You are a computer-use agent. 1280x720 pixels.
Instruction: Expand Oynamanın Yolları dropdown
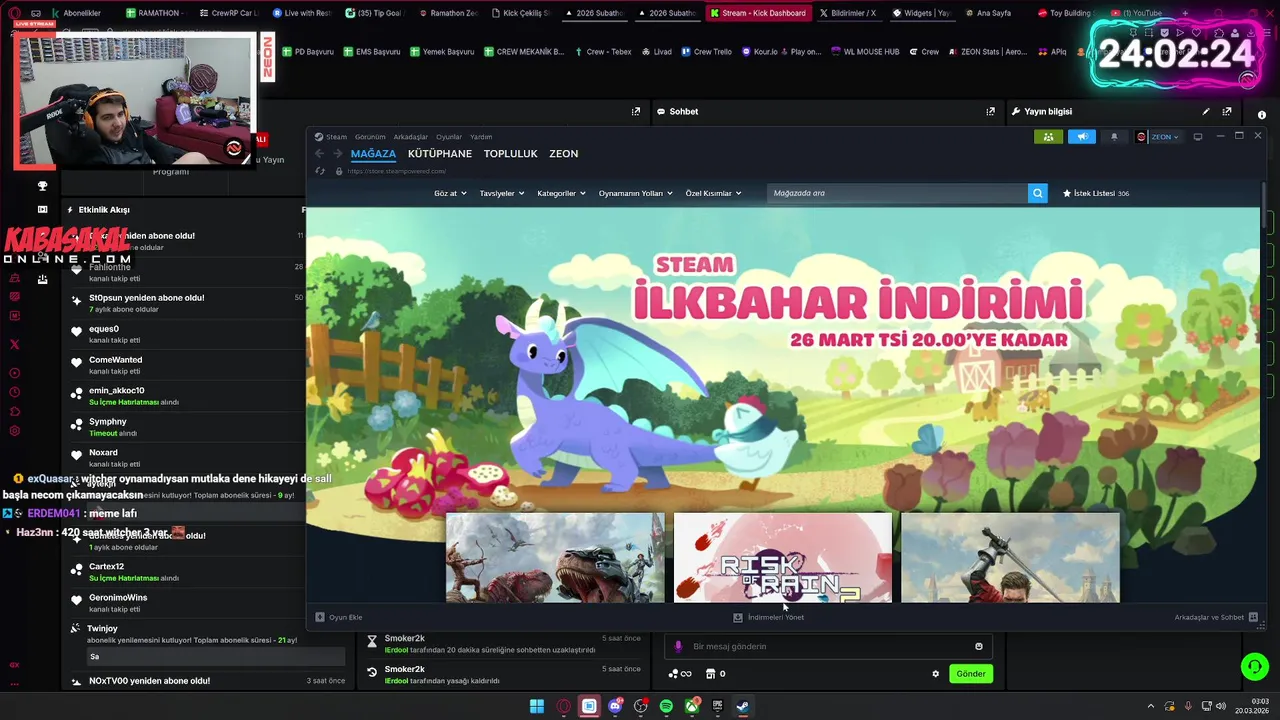point(635,193)
